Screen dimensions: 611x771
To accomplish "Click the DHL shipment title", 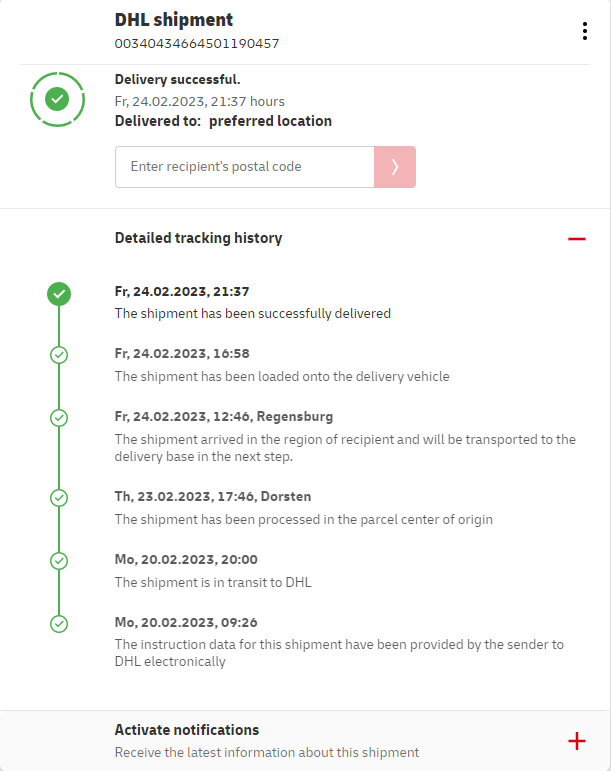I will 174,19.
